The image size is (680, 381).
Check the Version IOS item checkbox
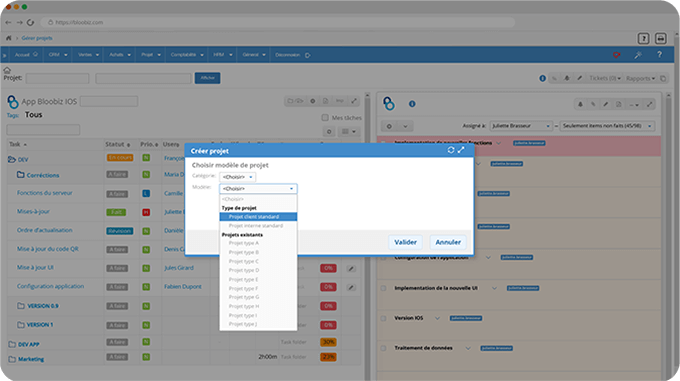[x=383, y=318]
